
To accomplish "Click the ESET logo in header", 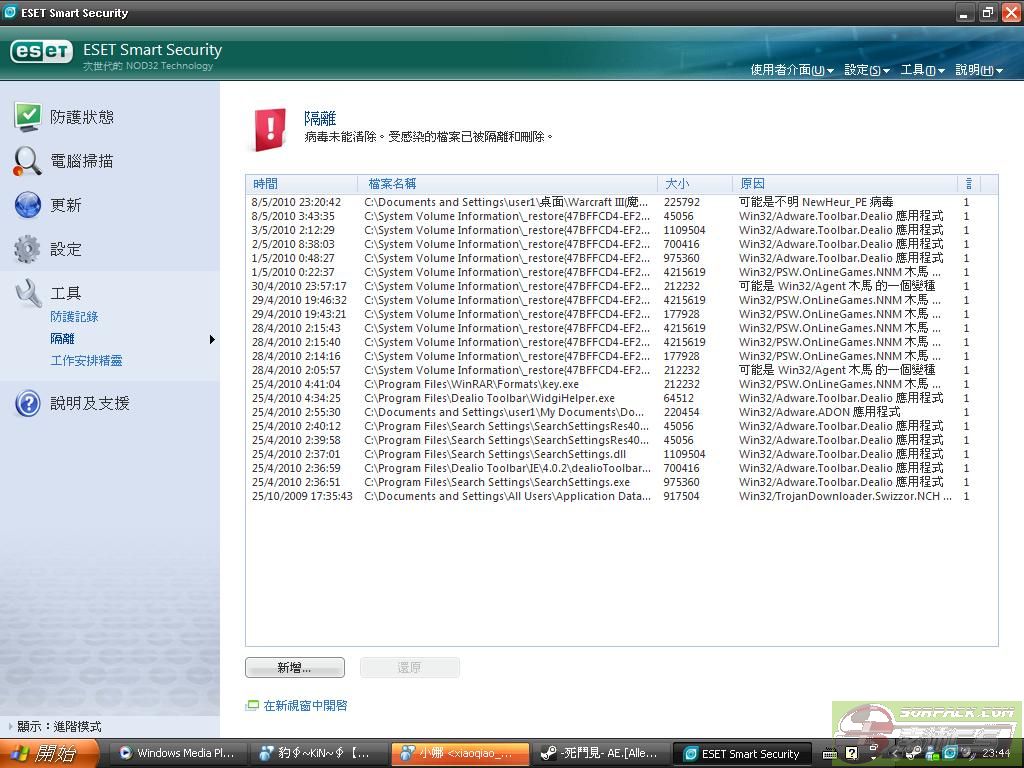I will 41,52.
